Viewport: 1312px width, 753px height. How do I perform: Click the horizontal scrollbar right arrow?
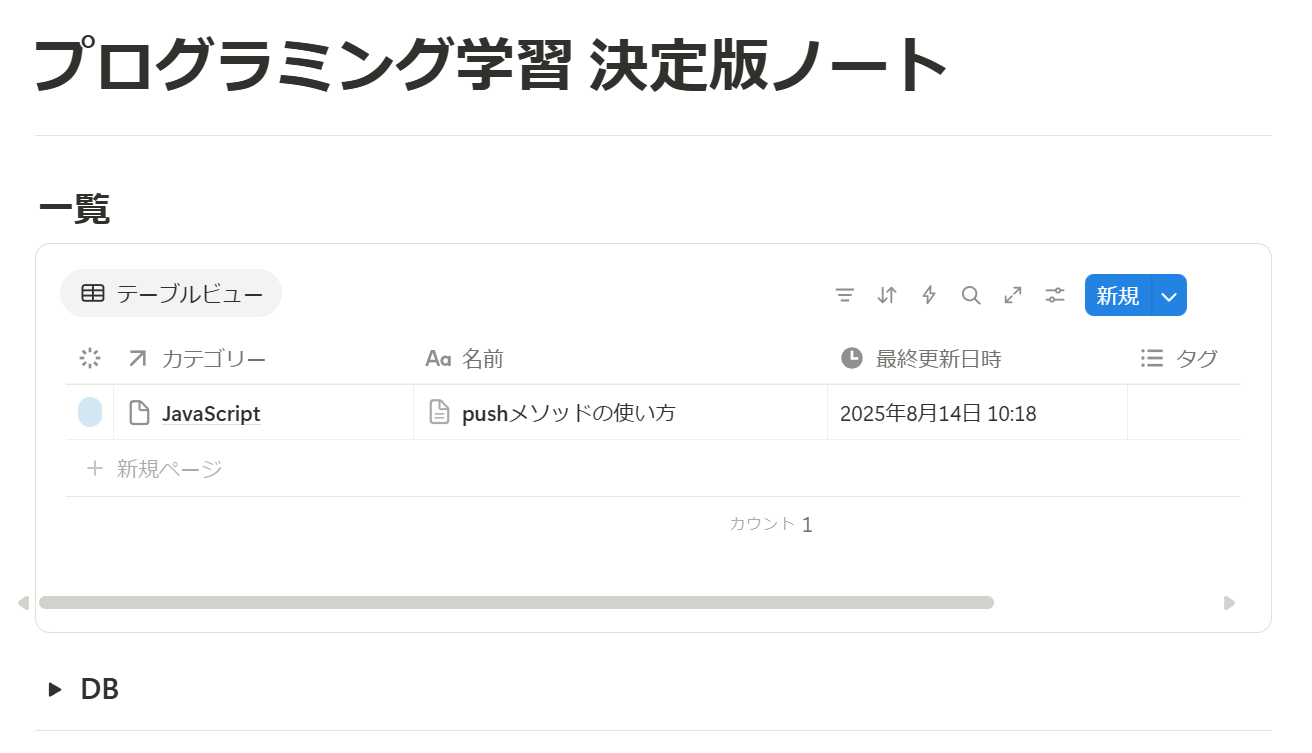(1229, 603)
